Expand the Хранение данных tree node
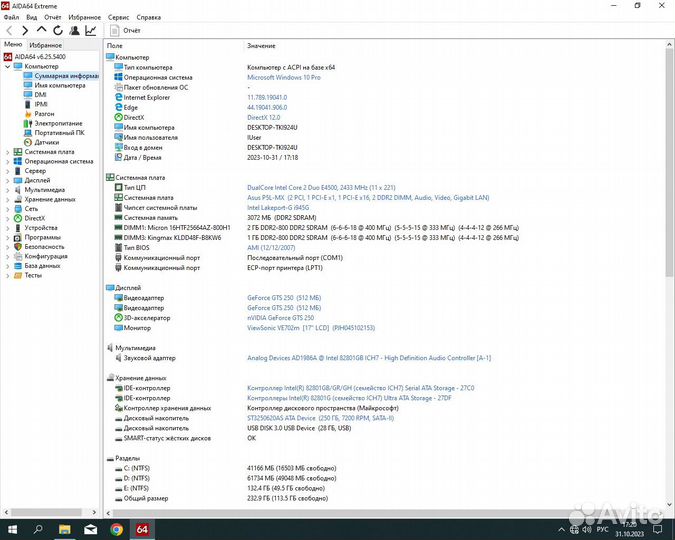The height and width of the screenshot is (540, 675). tap(7, 199)
